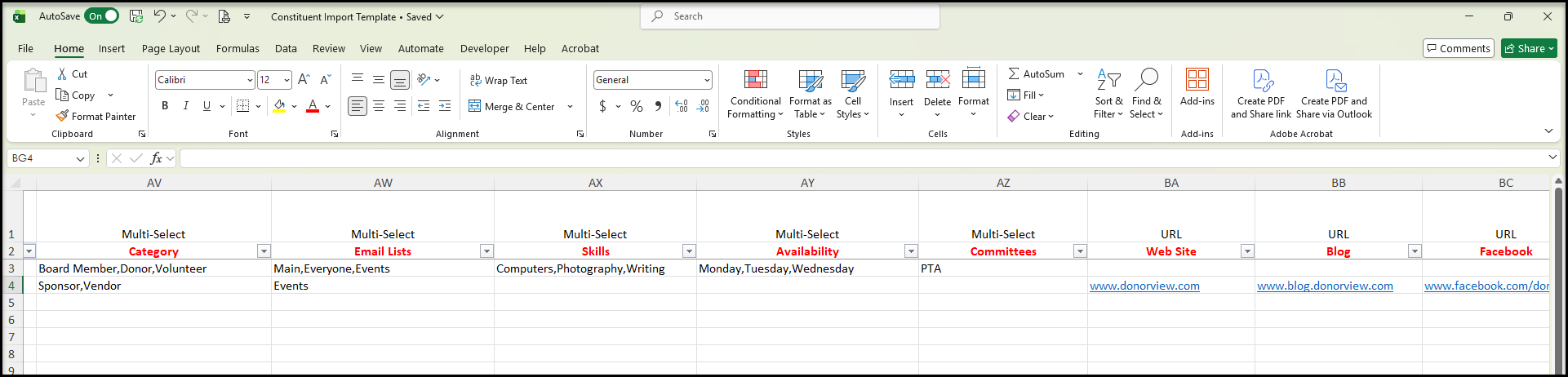1568x377 pixels.
Task: Click the Delete cells icon
Action: click(x=938, y=80)
